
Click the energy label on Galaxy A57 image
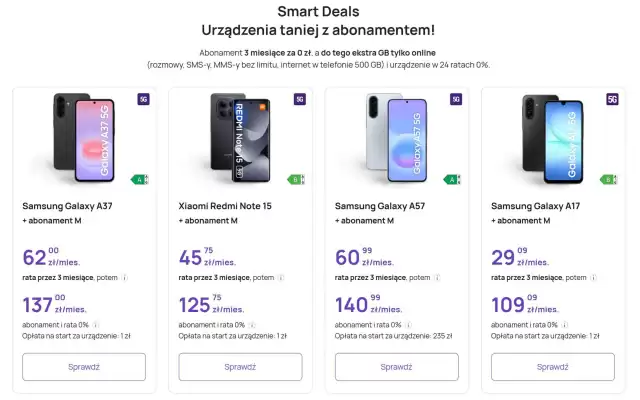pos(453,180)
